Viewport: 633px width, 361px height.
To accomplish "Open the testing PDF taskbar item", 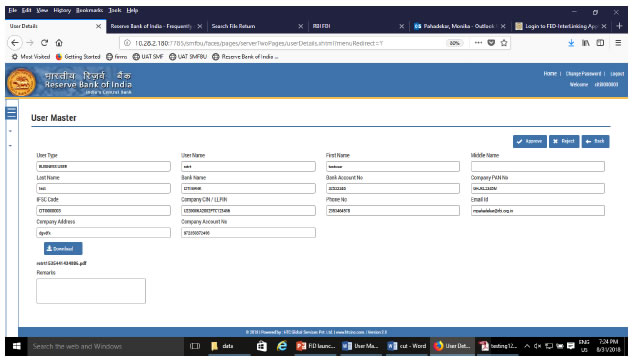I will [x=498, y=346].
